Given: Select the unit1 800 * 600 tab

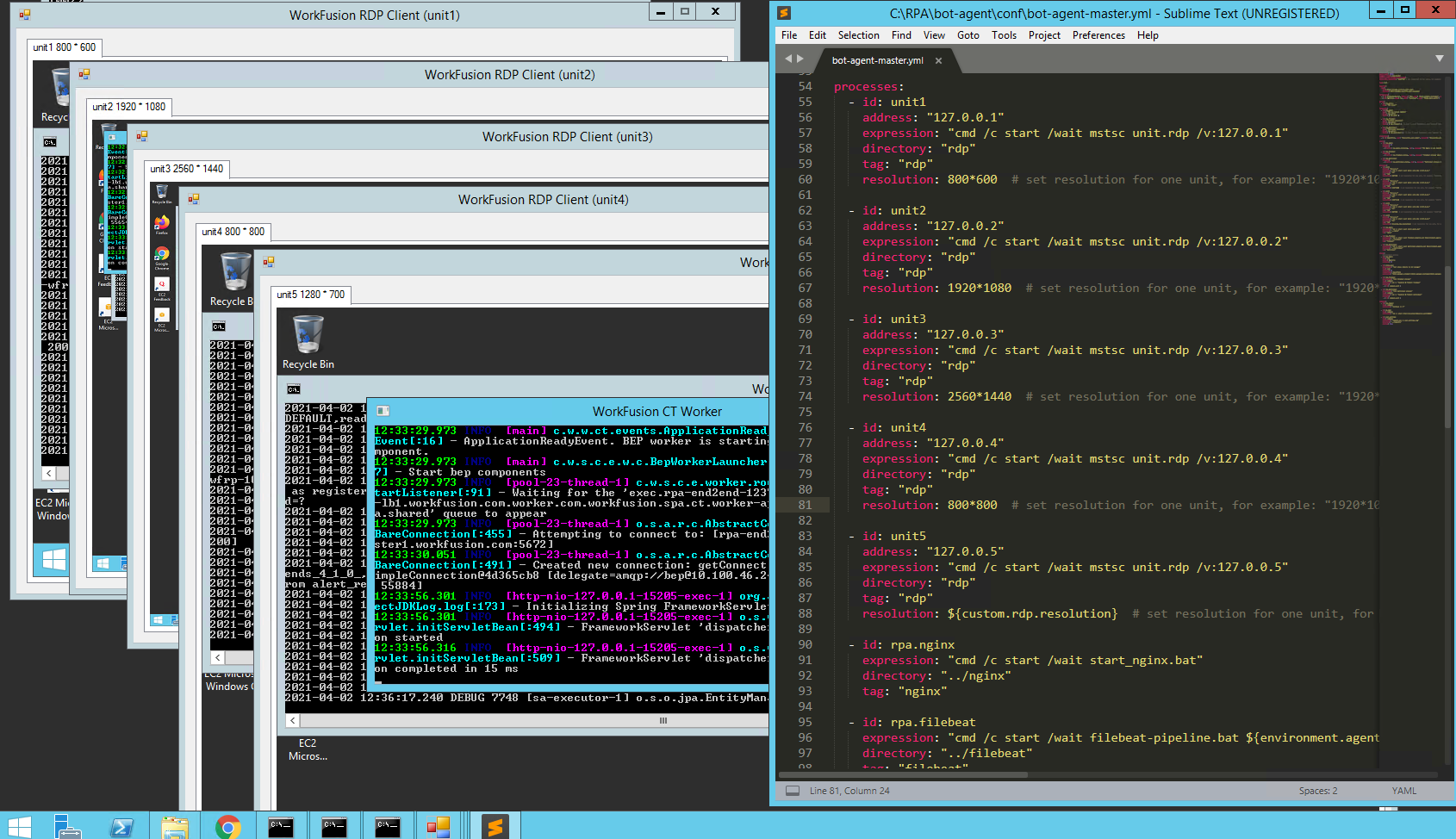Looking at the screenshot, I should pos(65,47).
